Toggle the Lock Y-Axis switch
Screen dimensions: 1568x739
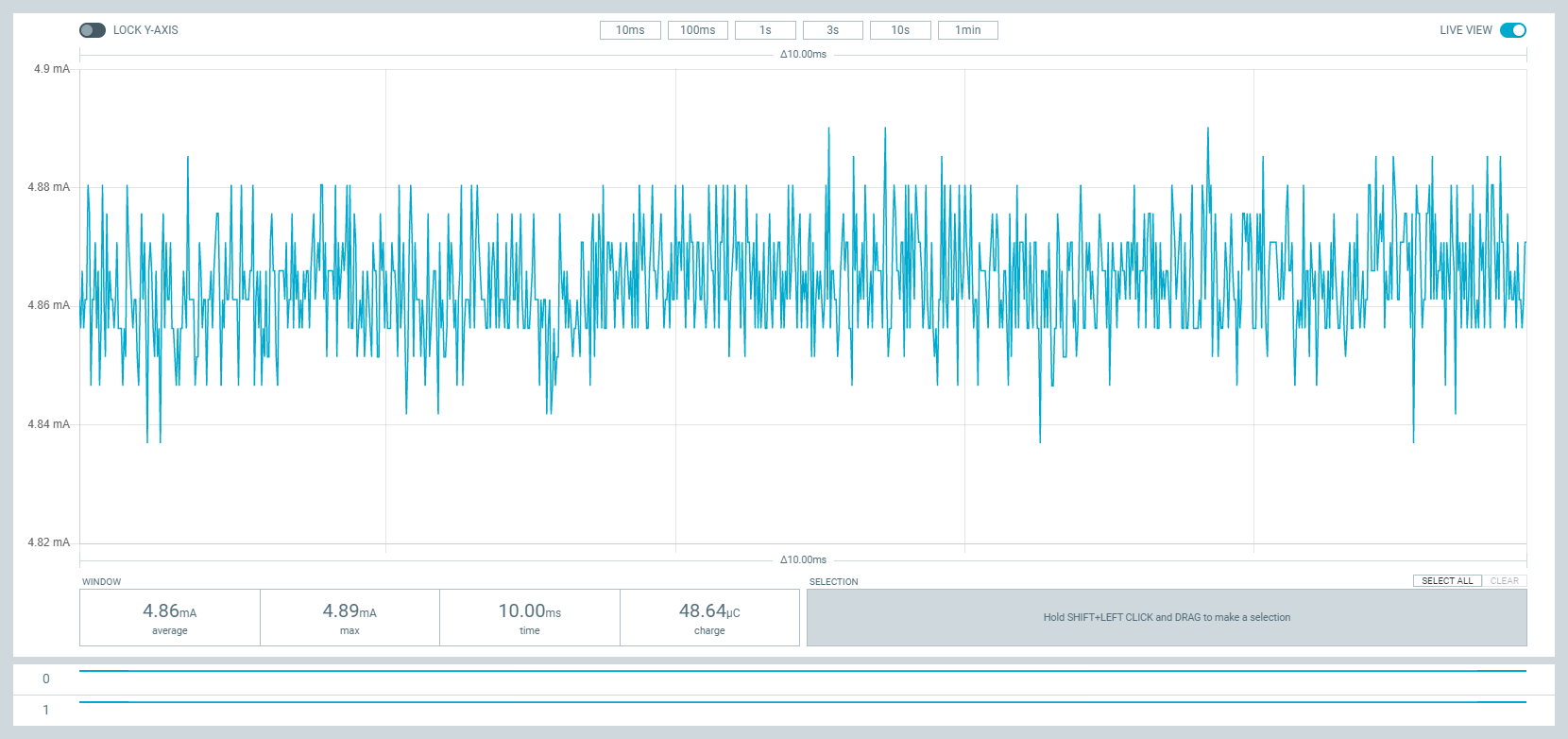point(93,30)
